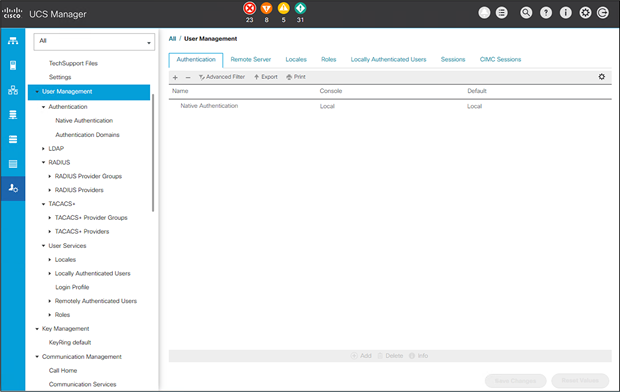Switch to the CIMC Sessions tab

tap(501, 60)
